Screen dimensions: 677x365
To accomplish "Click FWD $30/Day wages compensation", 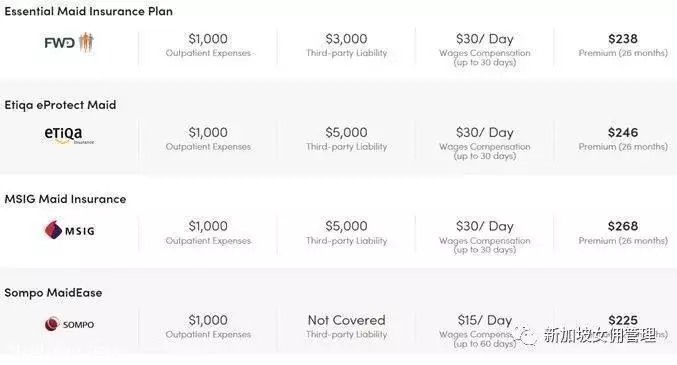I will [484, 39].
